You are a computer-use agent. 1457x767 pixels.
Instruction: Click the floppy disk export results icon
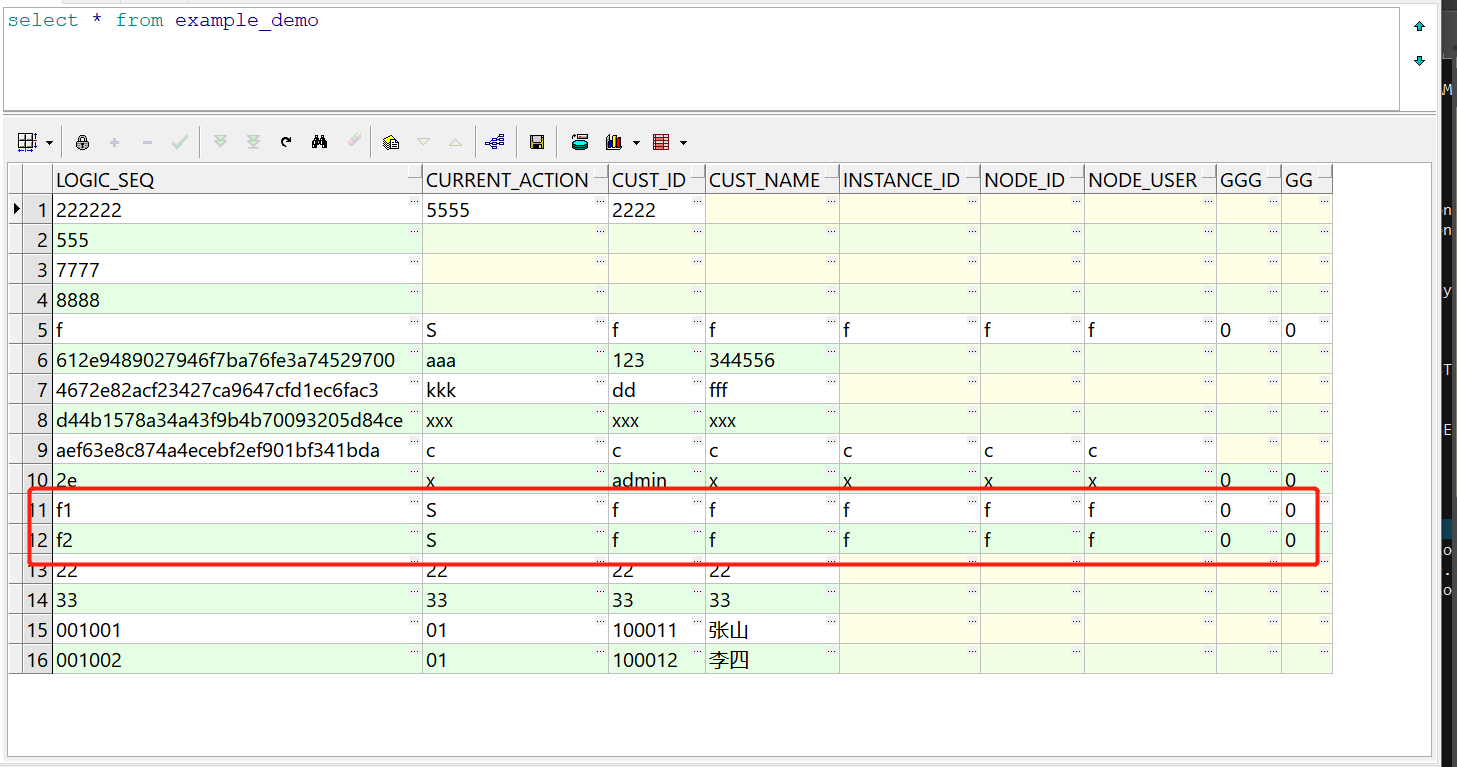point(537,143)
